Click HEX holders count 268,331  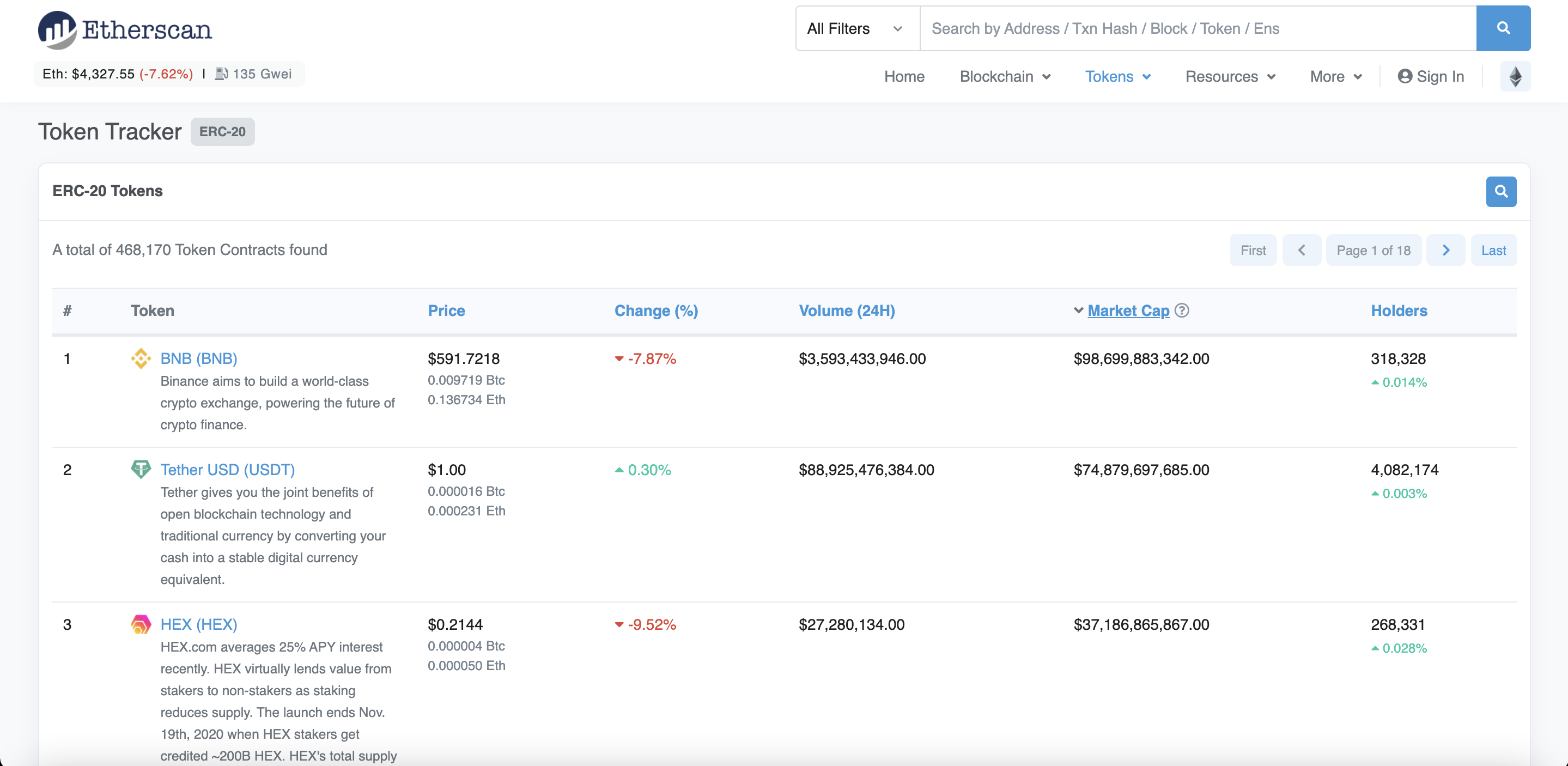point(1397,624)
